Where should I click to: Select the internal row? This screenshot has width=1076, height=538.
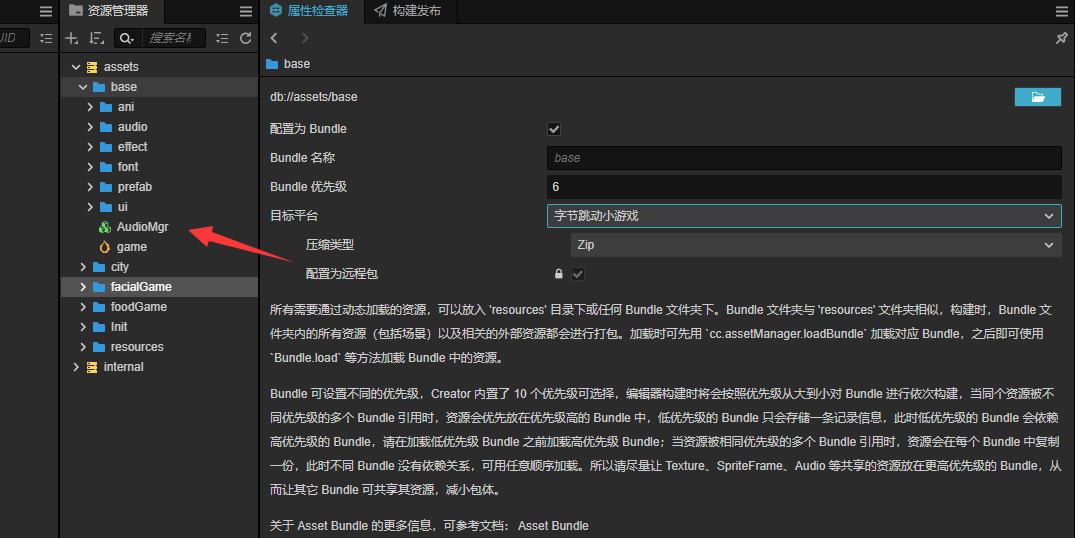(x=159, y=366)
